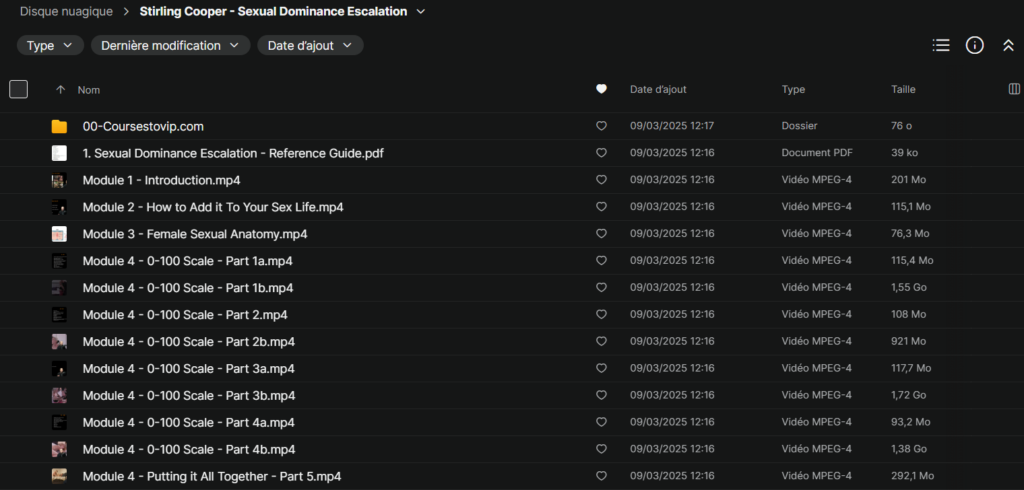
Task: Go to Disque nuagique breadcrumb
Action: tap(66, 12)
